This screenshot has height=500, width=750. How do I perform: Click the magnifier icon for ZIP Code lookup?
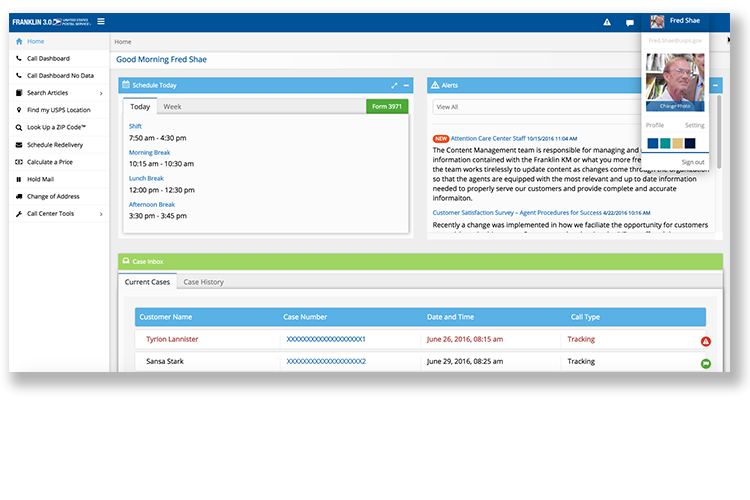tap(19, 127)
